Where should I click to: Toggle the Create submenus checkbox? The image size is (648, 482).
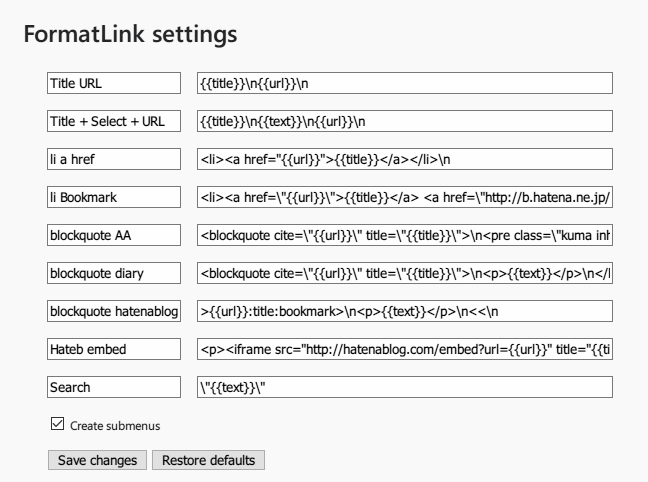click(x=57, y=424)
